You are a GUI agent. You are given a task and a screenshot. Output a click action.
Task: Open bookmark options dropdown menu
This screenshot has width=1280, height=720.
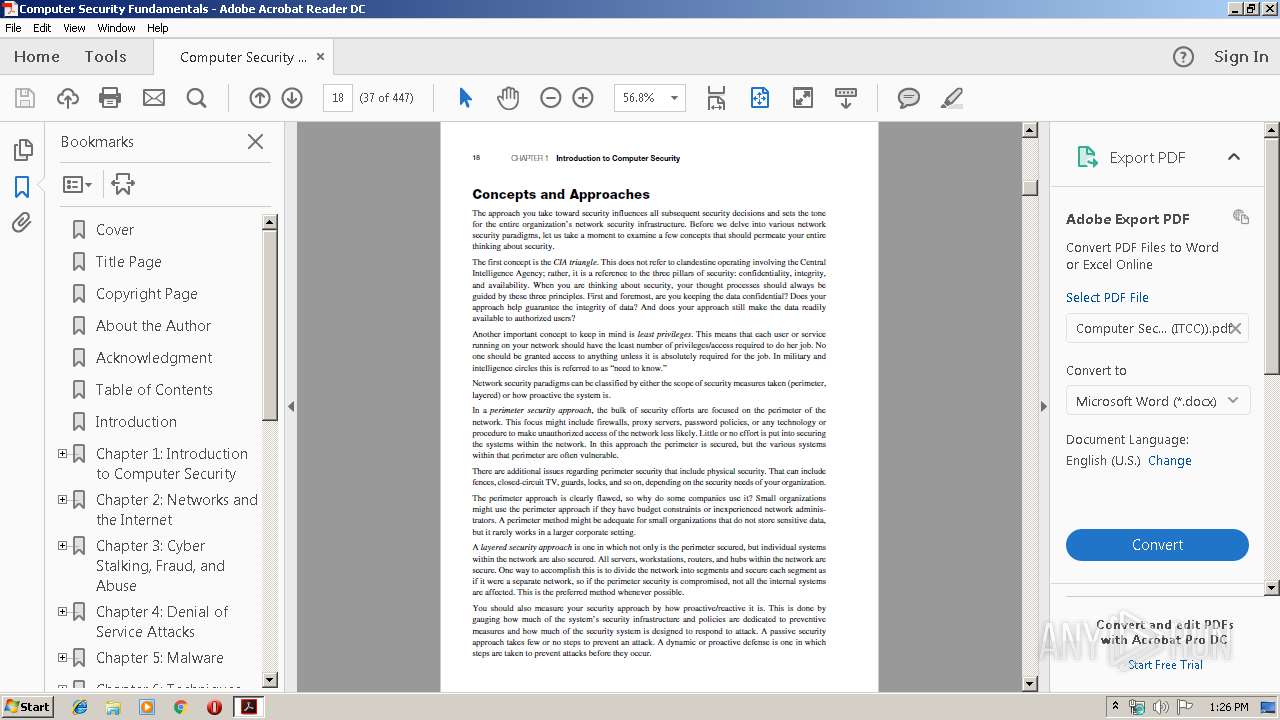click(x=77, y=184)
